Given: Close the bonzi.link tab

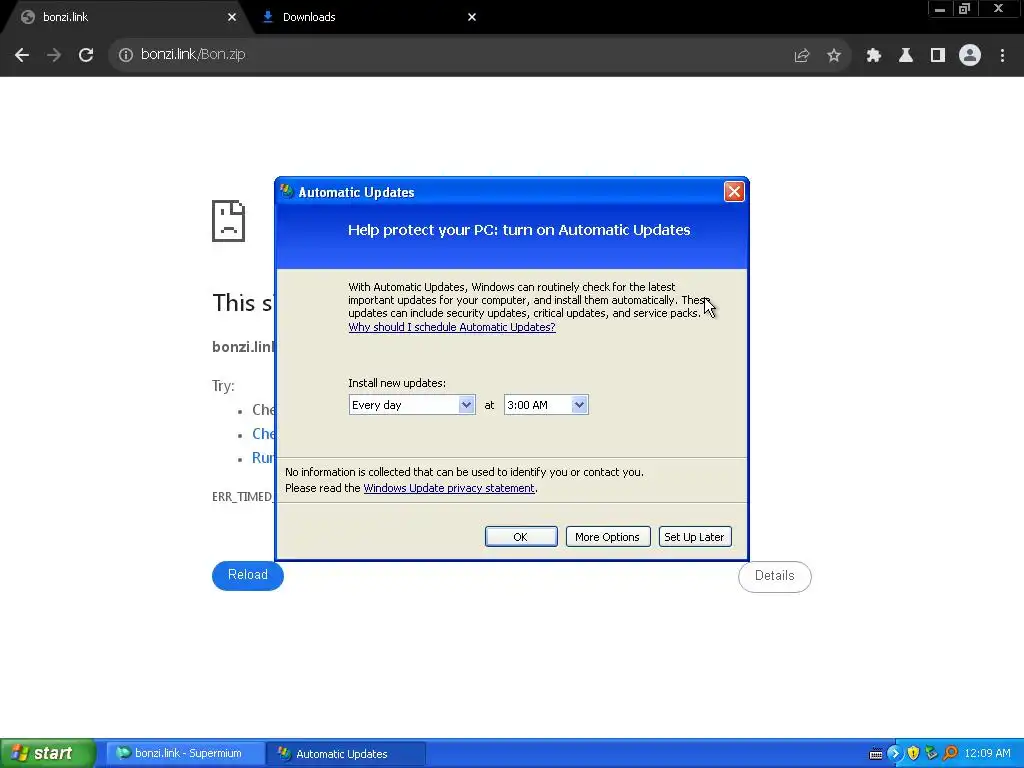Looking at the screenshot, I should click(232, 17).
